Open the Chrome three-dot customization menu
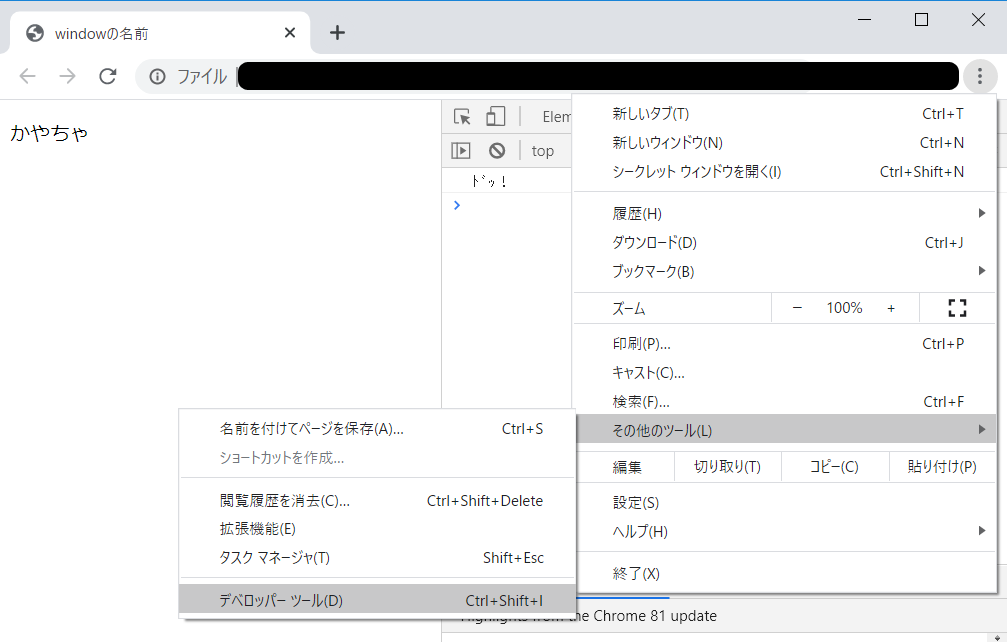The height and width of the screenshot is (642, 1007). pos(981,76)
